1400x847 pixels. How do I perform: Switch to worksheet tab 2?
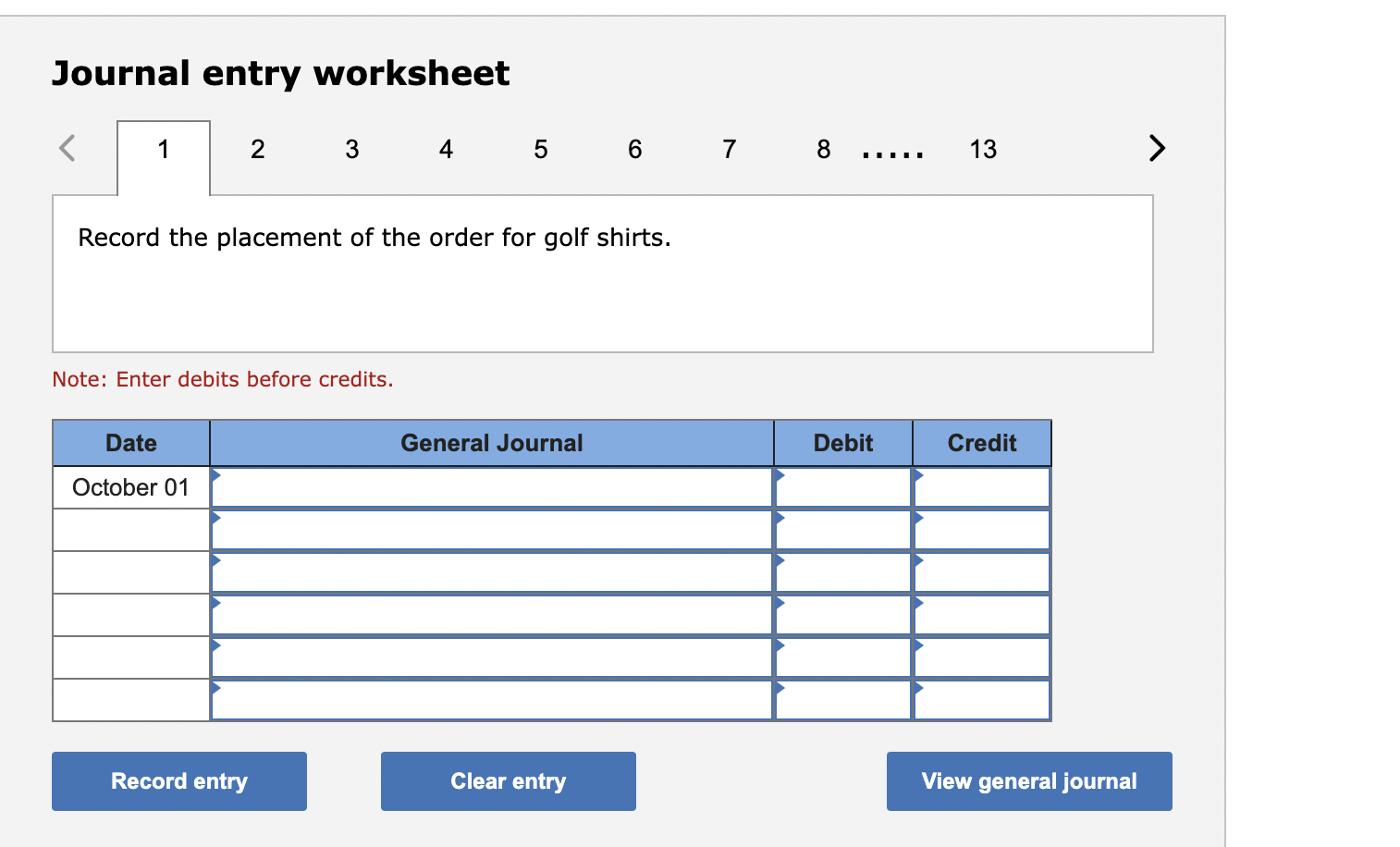[257, 149]
